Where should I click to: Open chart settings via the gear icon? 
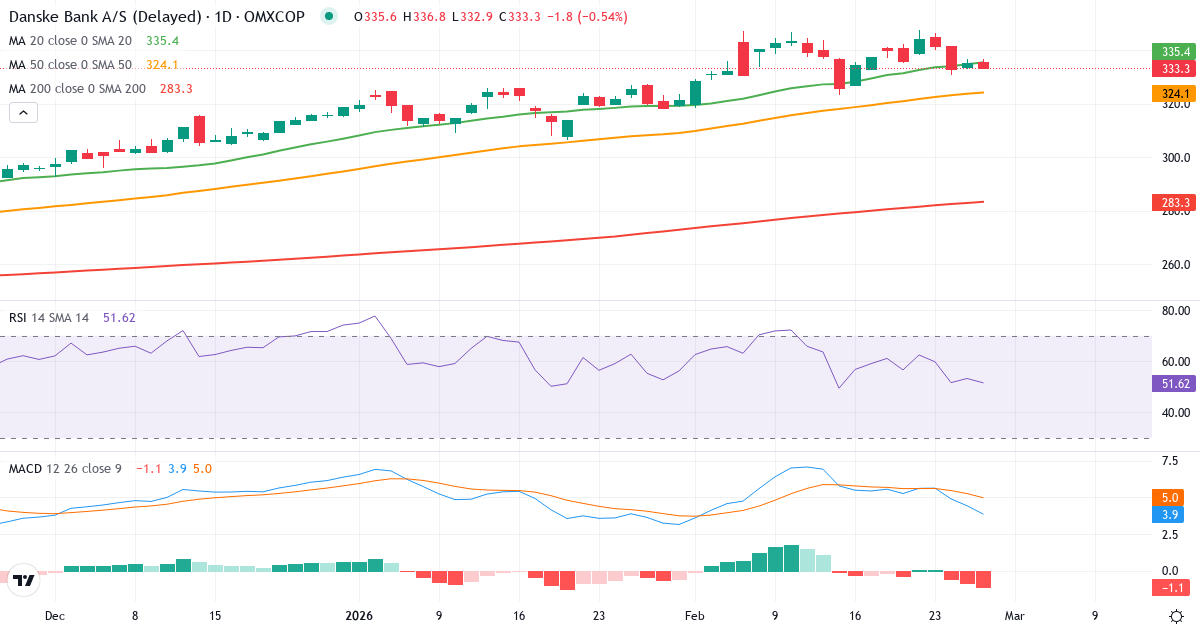tap(1178, 617)
